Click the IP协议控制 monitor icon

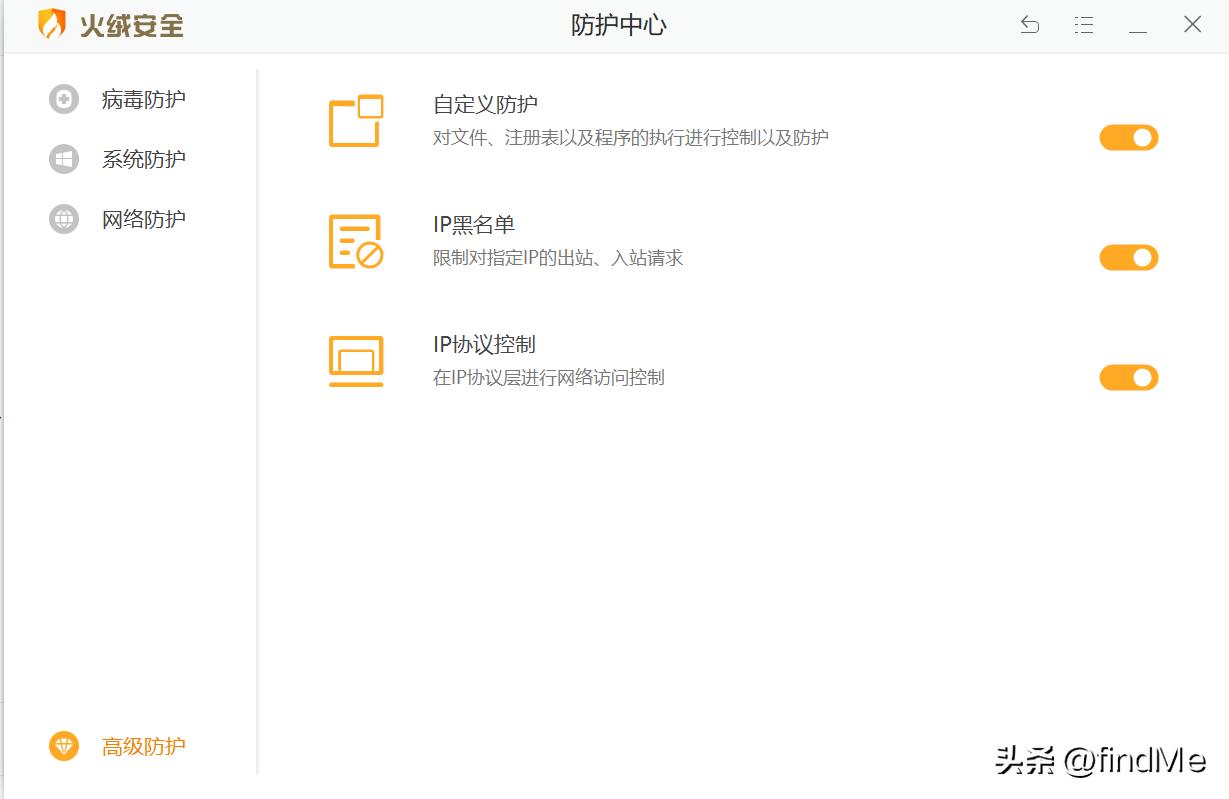tap(355, 360)
